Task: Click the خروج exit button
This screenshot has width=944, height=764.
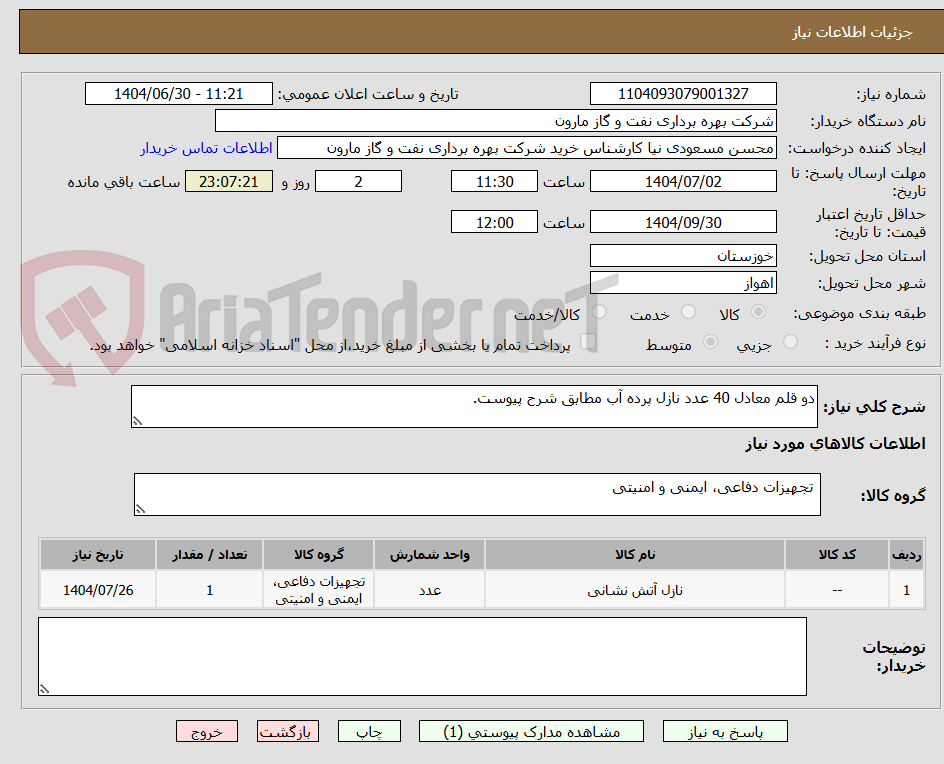Action: coord(207,731)
